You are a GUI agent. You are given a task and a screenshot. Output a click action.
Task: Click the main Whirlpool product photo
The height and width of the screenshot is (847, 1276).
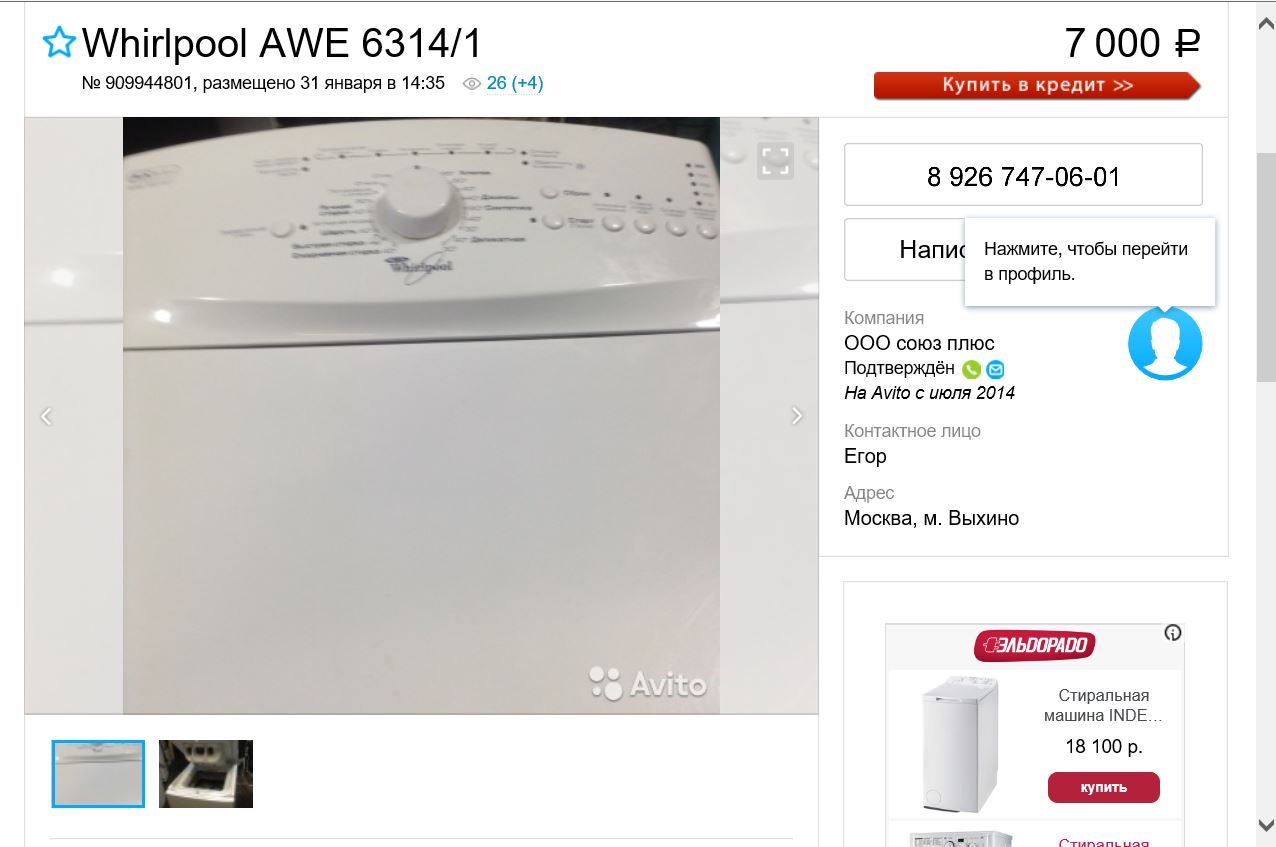tap(421, 416)
